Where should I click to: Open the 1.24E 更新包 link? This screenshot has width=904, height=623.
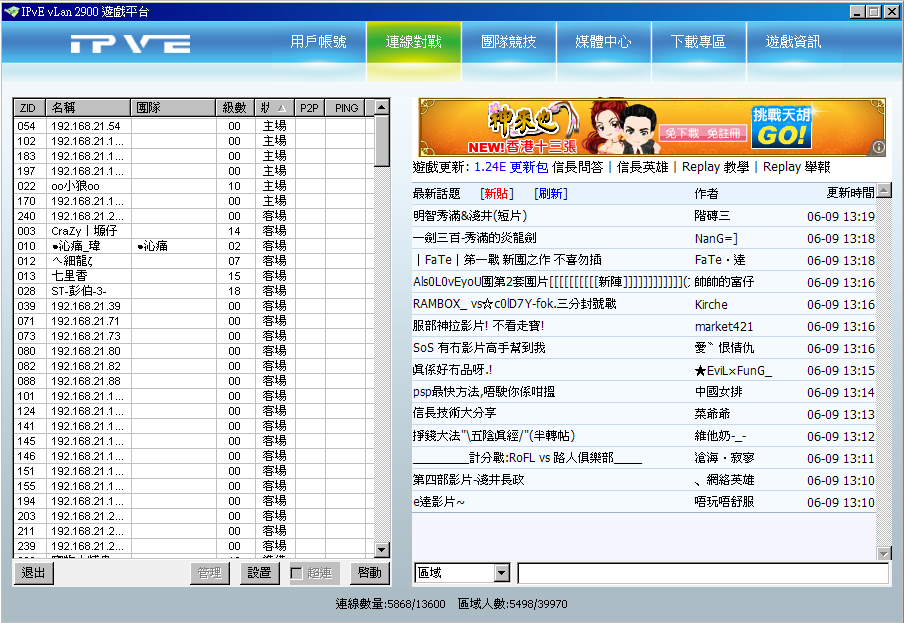pos(510,167)
